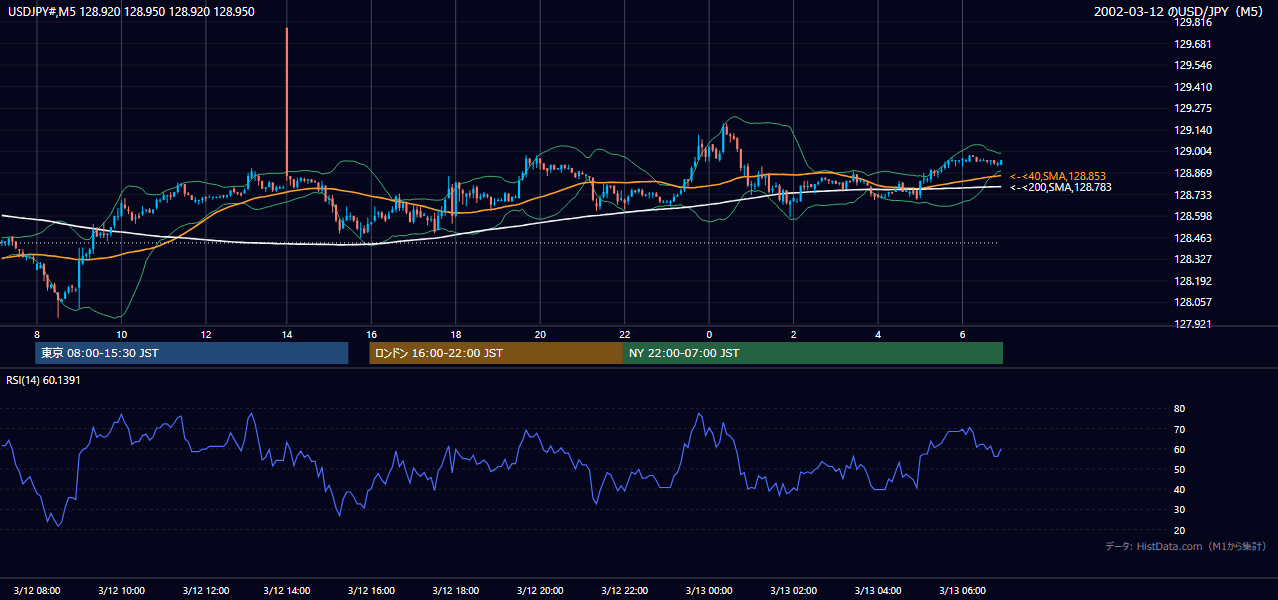
Task: Click price axis label 128.598
Action: click(1193, 216)
